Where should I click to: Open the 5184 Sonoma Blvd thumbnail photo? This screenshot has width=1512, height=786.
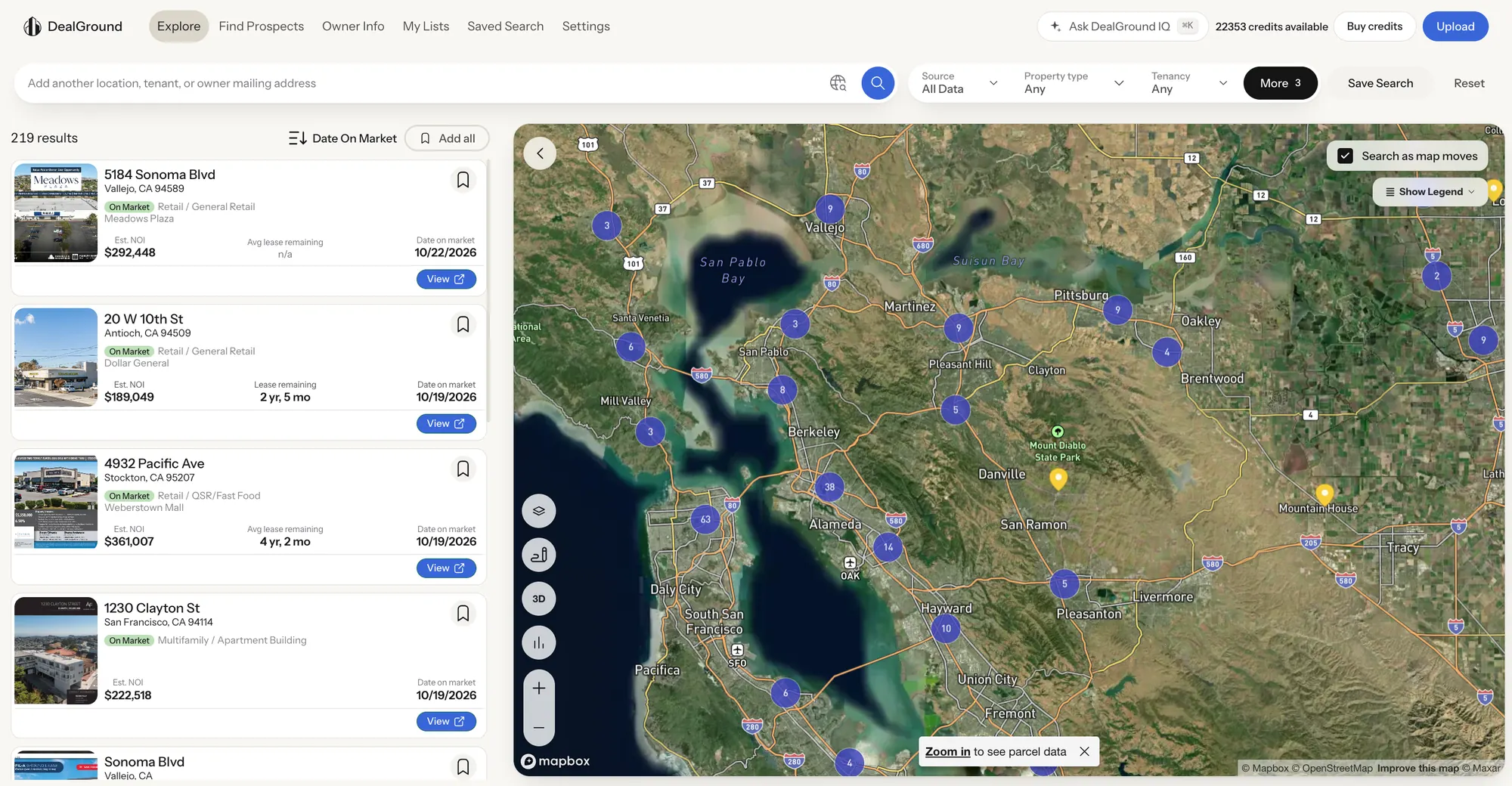click(x=56, y=213)
